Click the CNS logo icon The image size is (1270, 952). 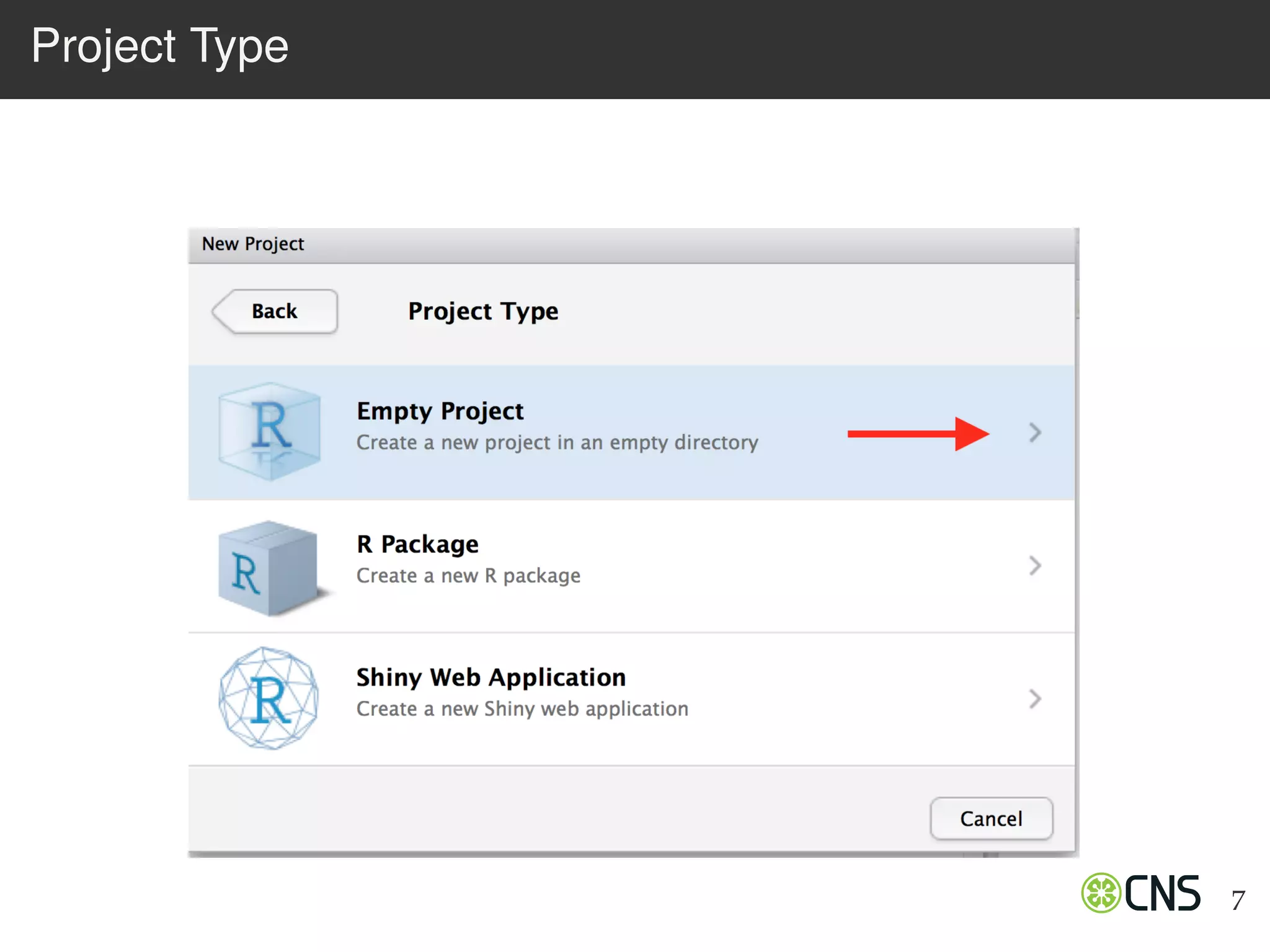pos(1101,893)
